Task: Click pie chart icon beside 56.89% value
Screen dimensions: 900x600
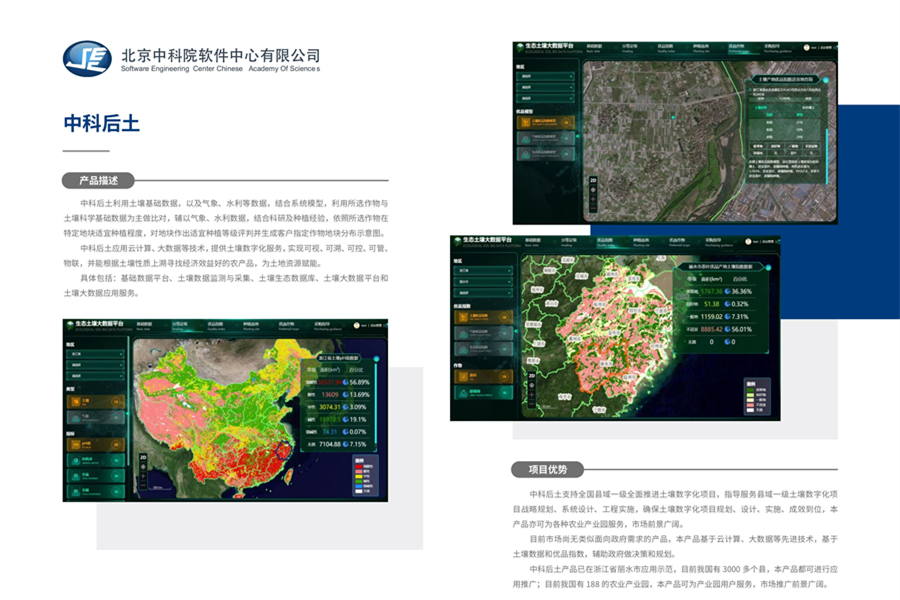Action: click(x=345, y=382)
